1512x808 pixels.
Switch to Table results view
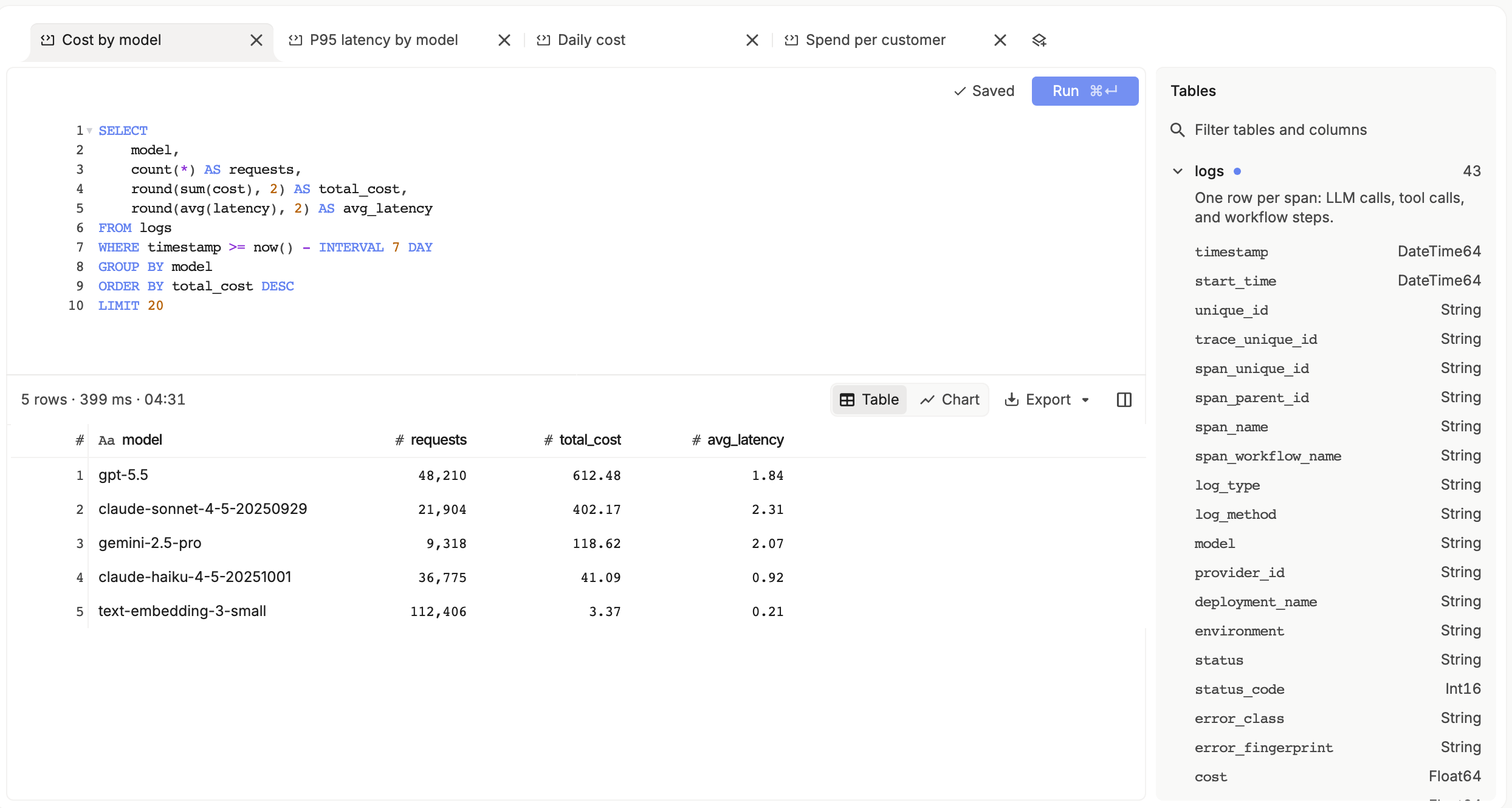(869, 400)
